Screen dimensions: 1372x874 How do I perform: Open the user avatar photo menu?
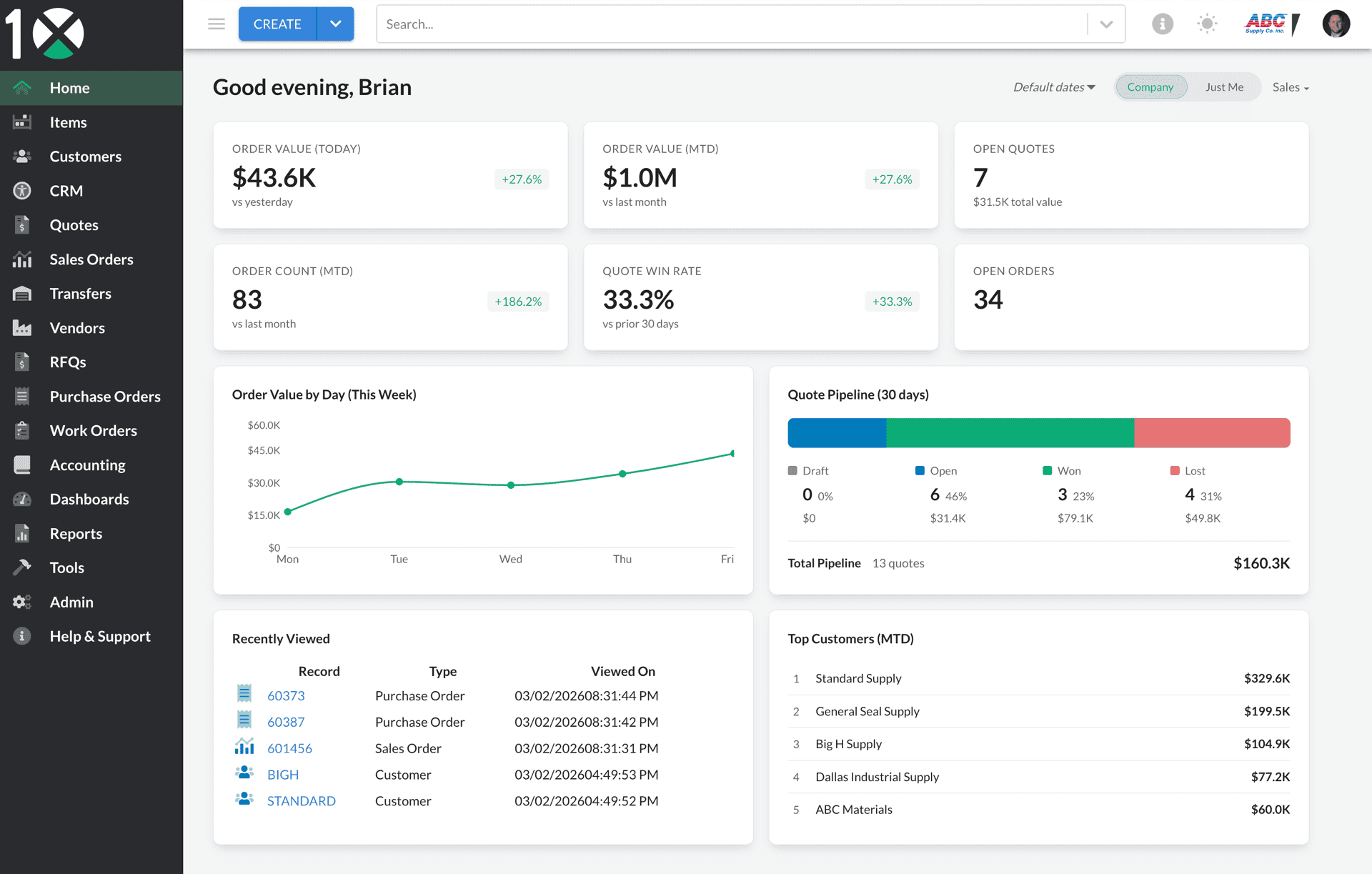pos(1336,24)
